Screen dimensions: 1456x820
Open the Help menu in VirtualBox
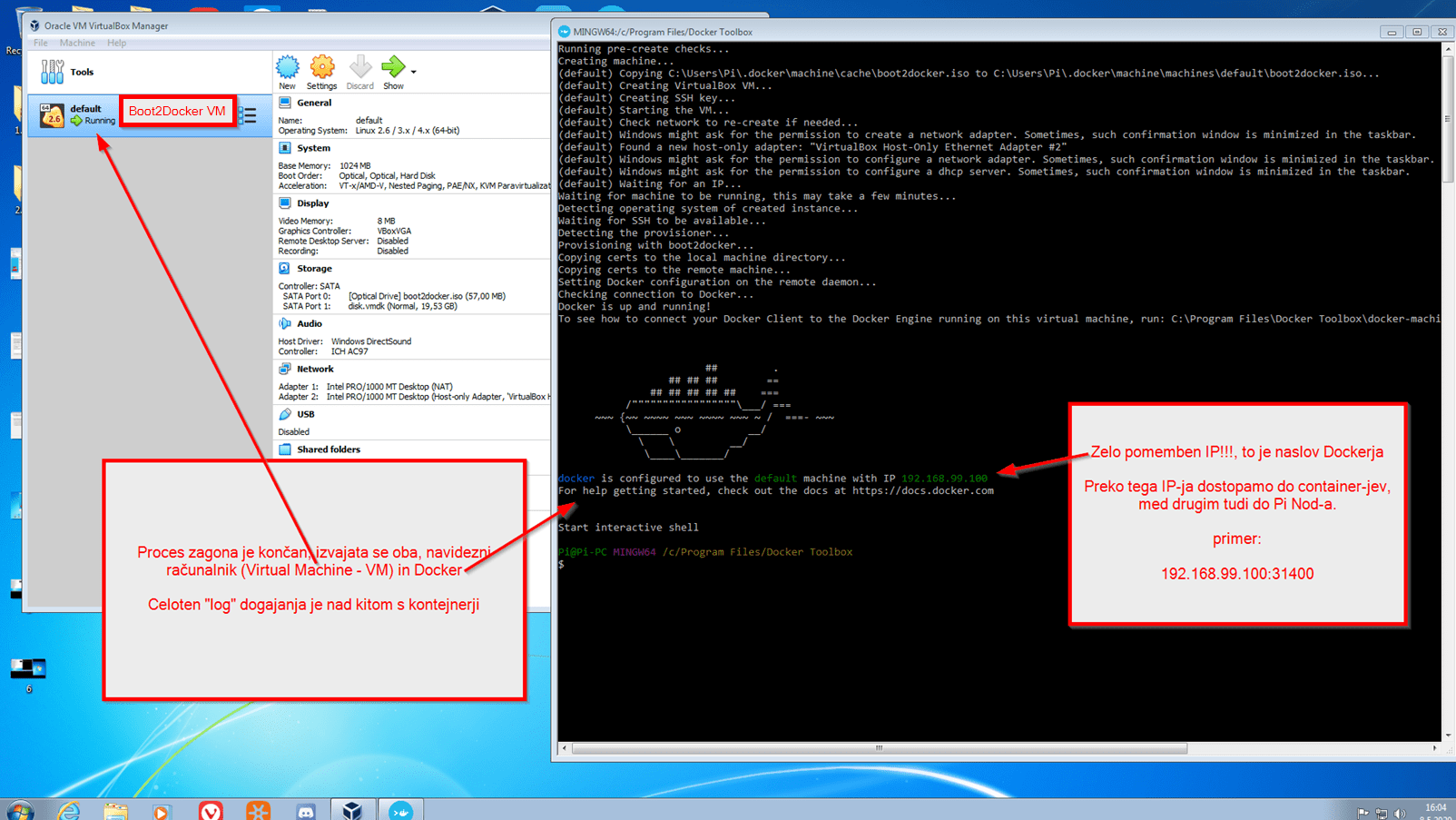[116, 43]
